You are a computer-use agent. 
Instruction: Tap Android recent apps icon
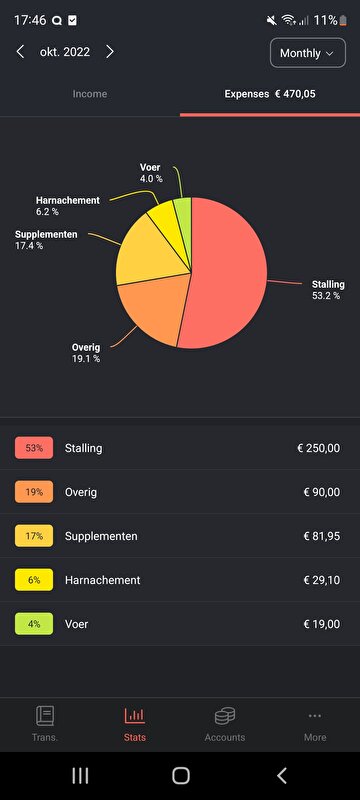coord(80,776)
